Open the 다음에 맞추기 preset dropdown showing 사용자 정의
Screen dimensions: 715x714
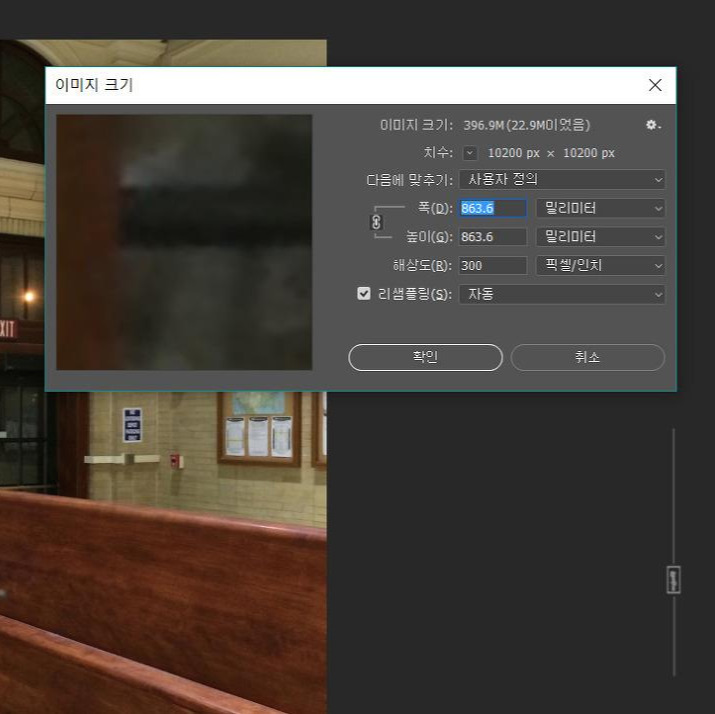click(562, 179)
